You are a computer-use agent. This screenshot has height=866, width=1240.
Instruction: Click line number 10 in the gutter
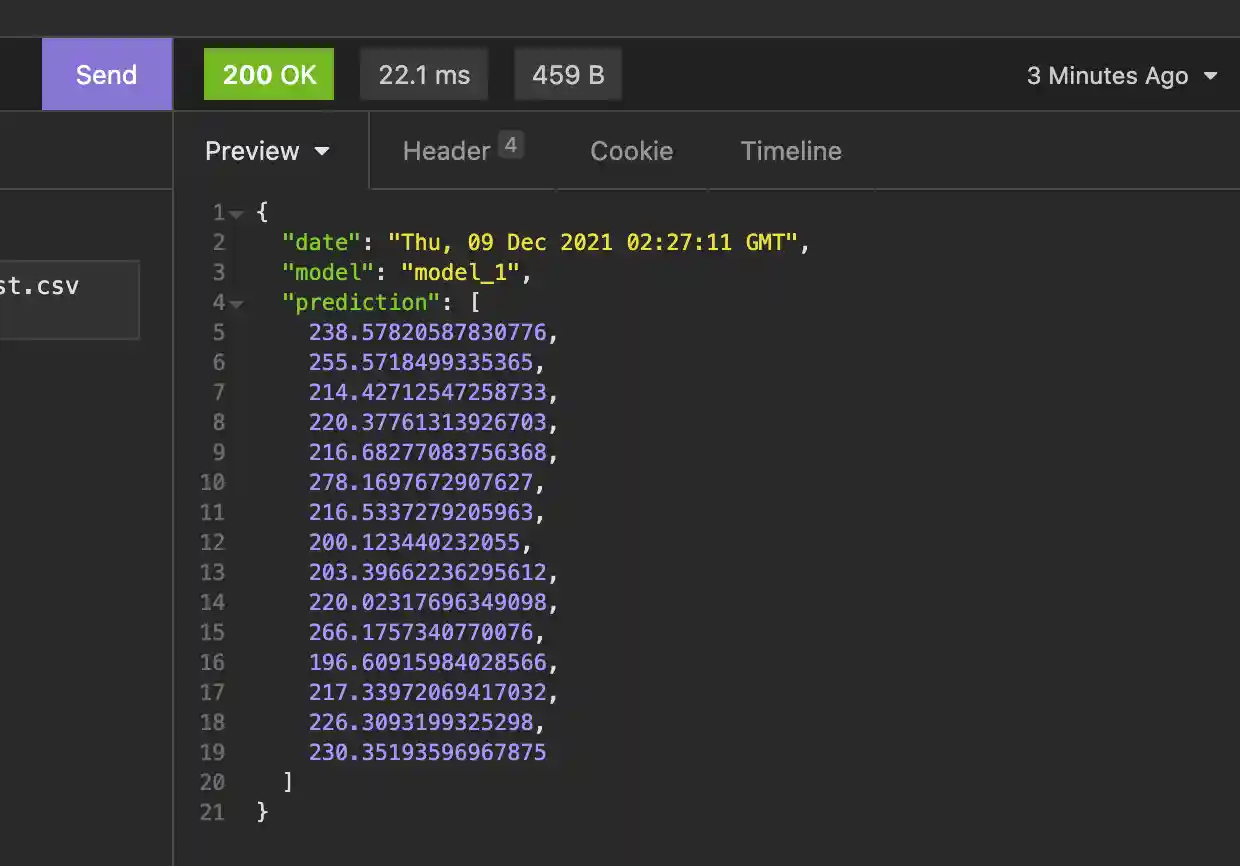[x=213, y=482]
